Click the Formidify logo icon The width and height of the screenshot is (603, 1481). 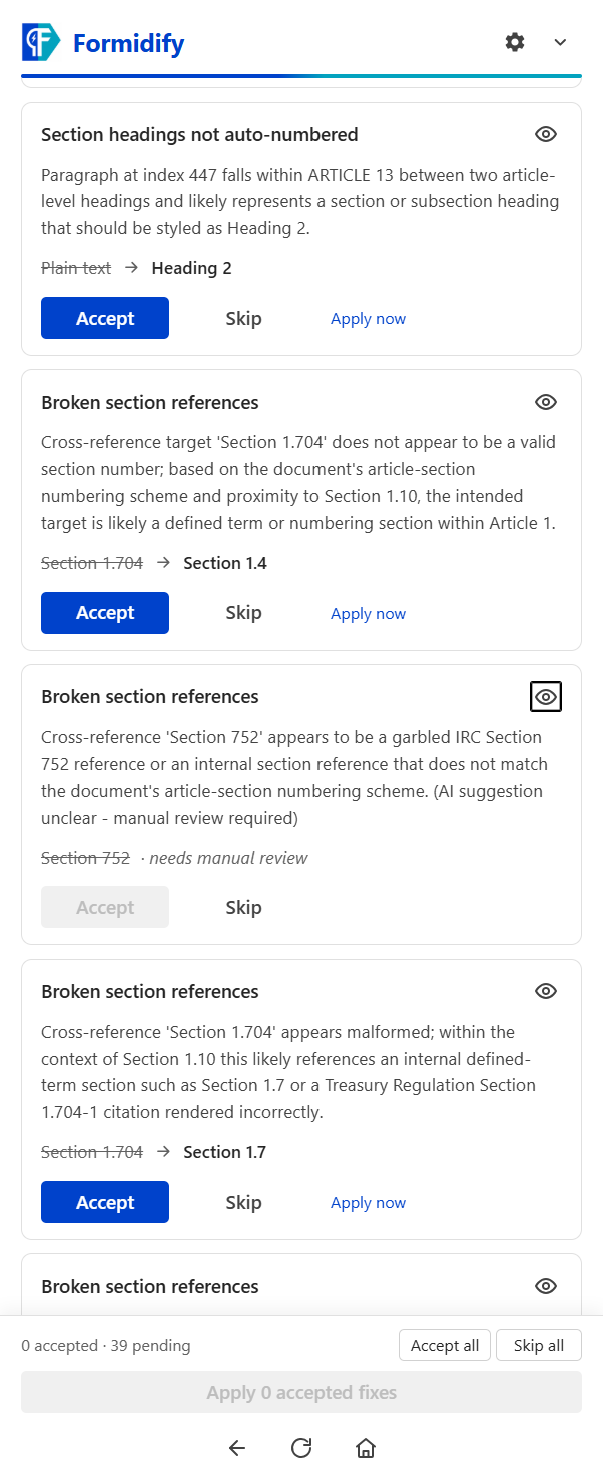(42, 43)
